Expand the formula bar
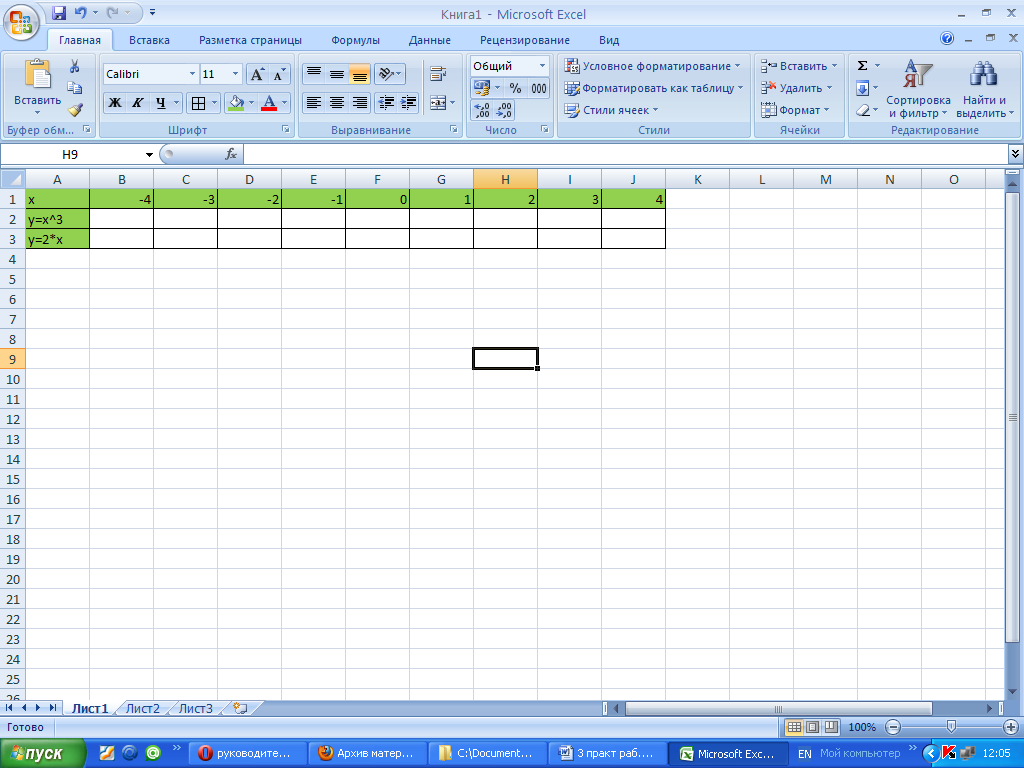Image resolution: width=1024 pixels, height=768 pixels. point(1015,154)
